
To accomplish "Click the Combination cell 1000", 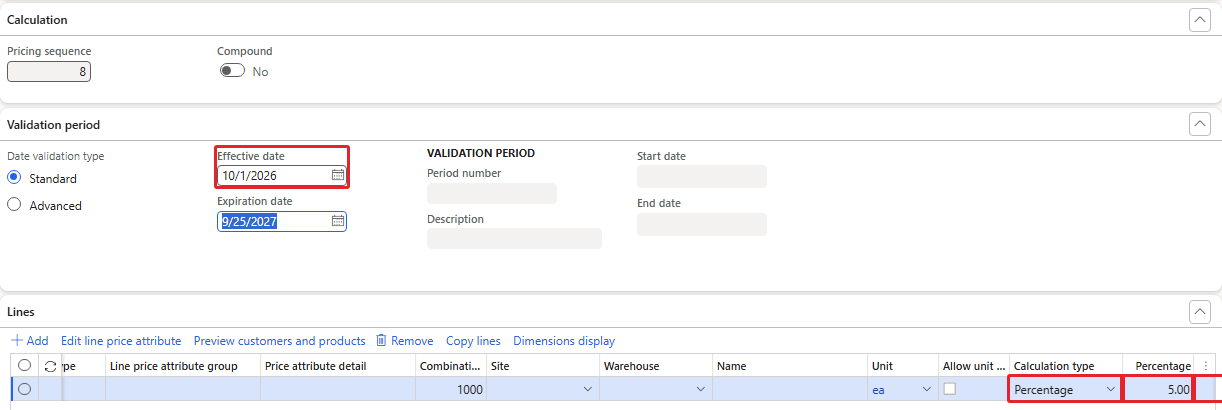I will (451, 389).
